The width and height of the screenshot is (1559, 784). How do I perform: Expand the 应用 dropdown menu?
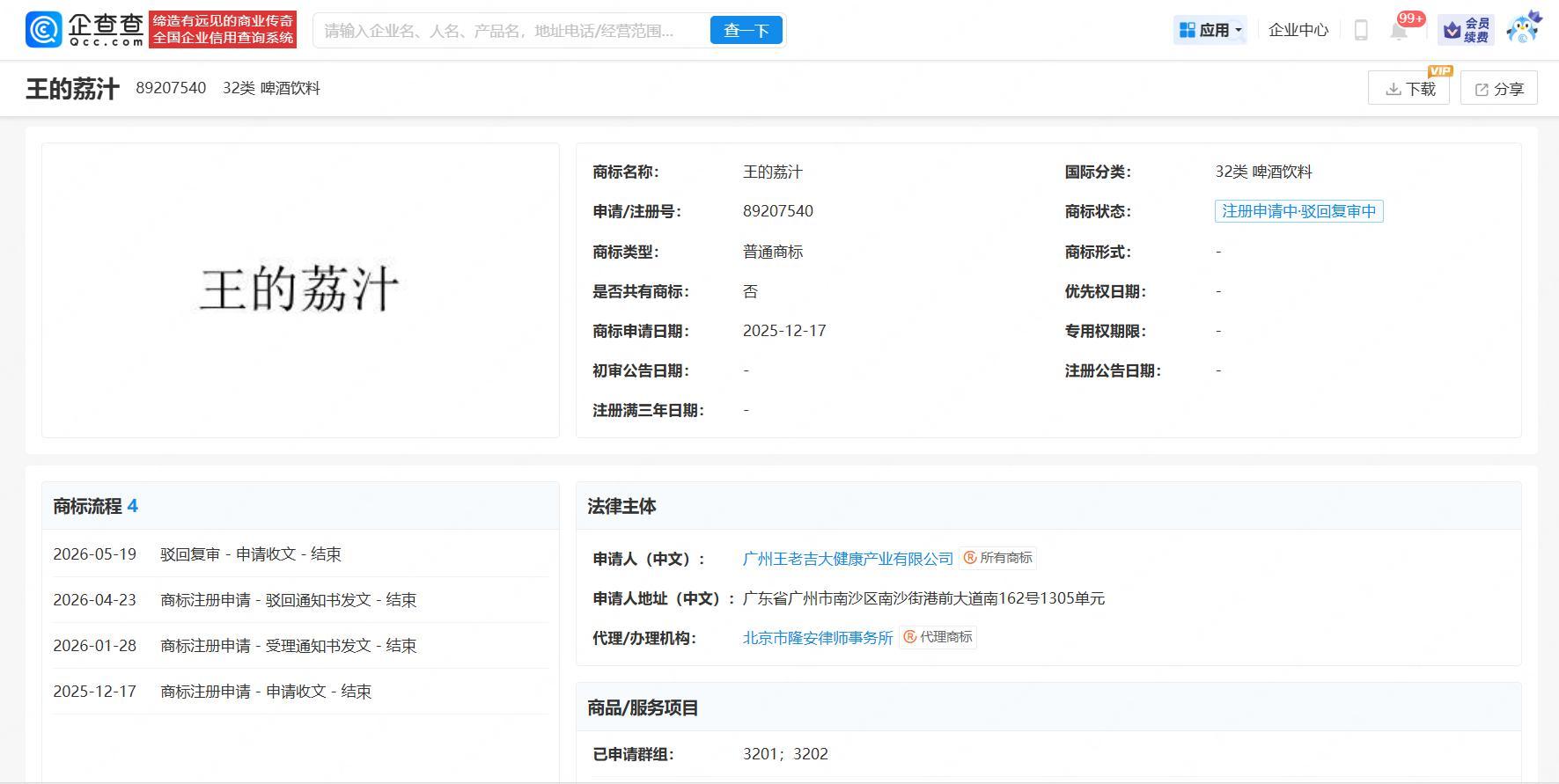pos(1210,30)
